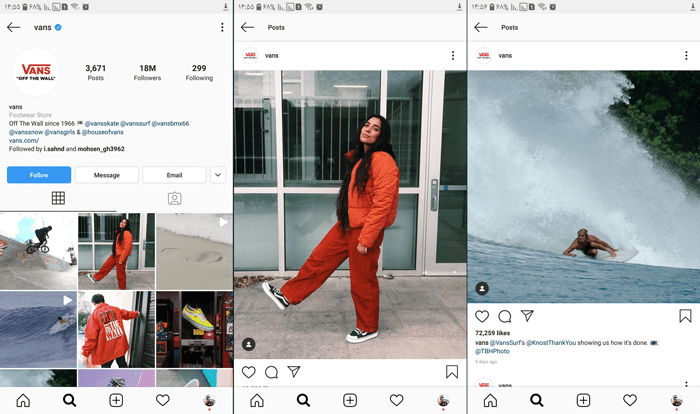The height and width of the screenshot is (414, 700).
Task: Open the 299 Following list
Action: 199,72
